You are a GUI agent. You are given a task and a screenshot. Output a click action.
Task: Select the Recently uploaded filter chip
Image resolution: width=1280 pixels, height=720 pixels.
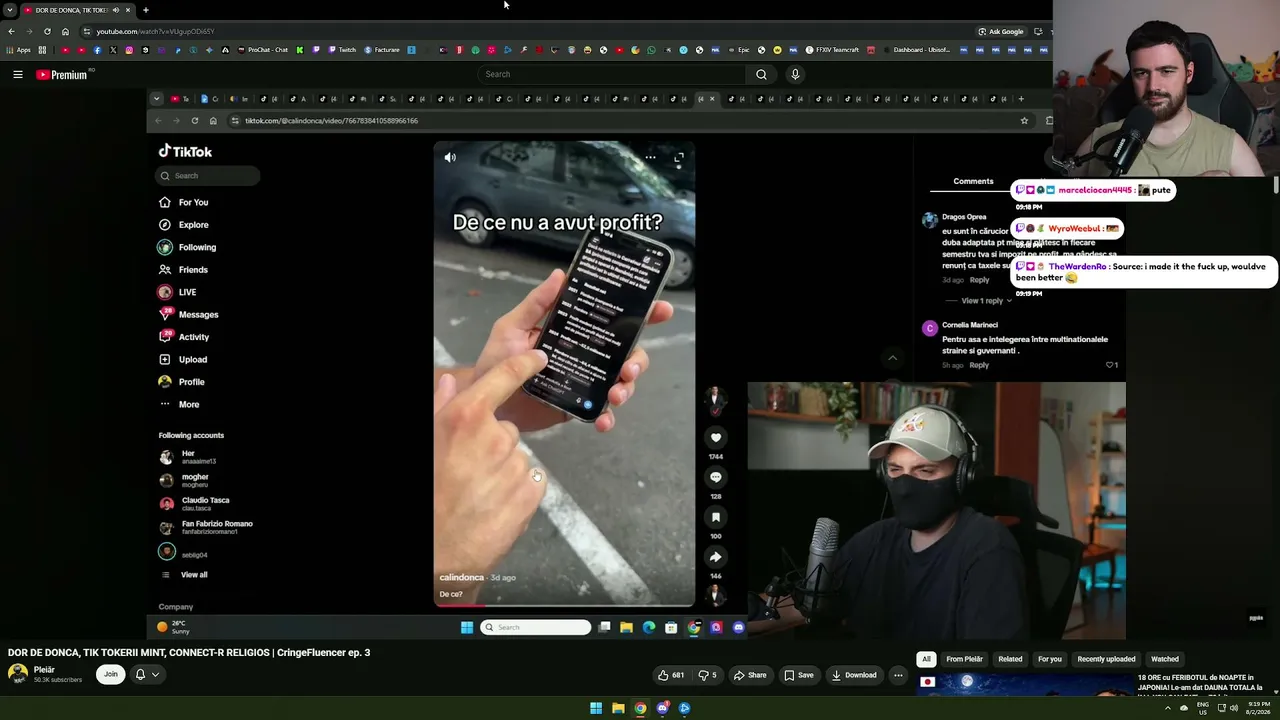[x=1106, y=659]
